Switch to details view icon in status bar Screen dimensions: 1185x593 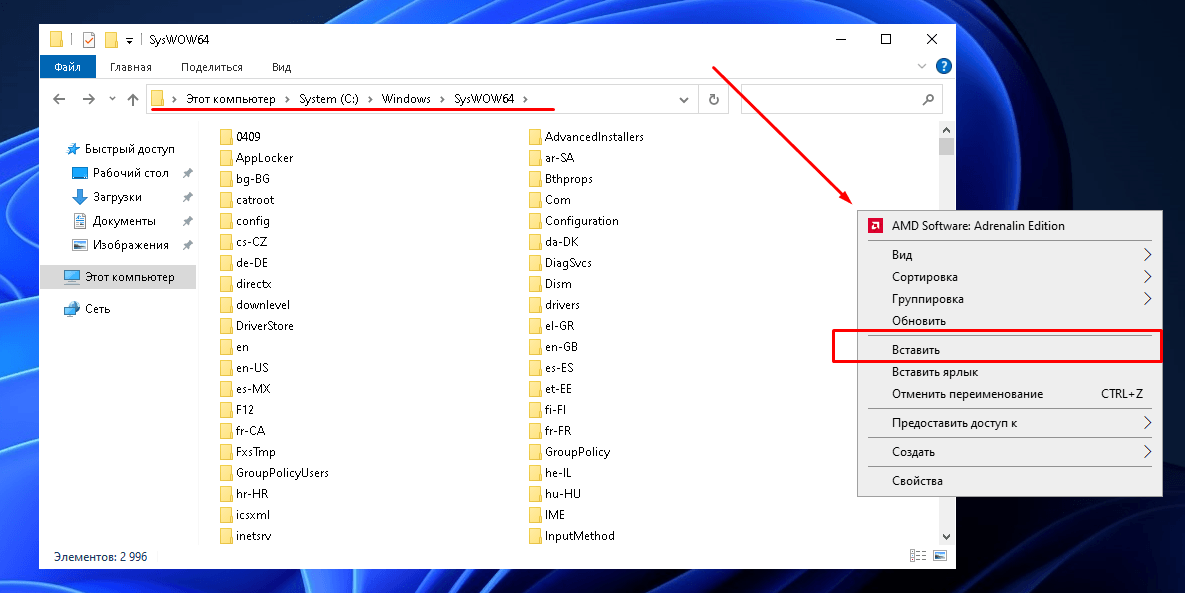tap(917, 556)
